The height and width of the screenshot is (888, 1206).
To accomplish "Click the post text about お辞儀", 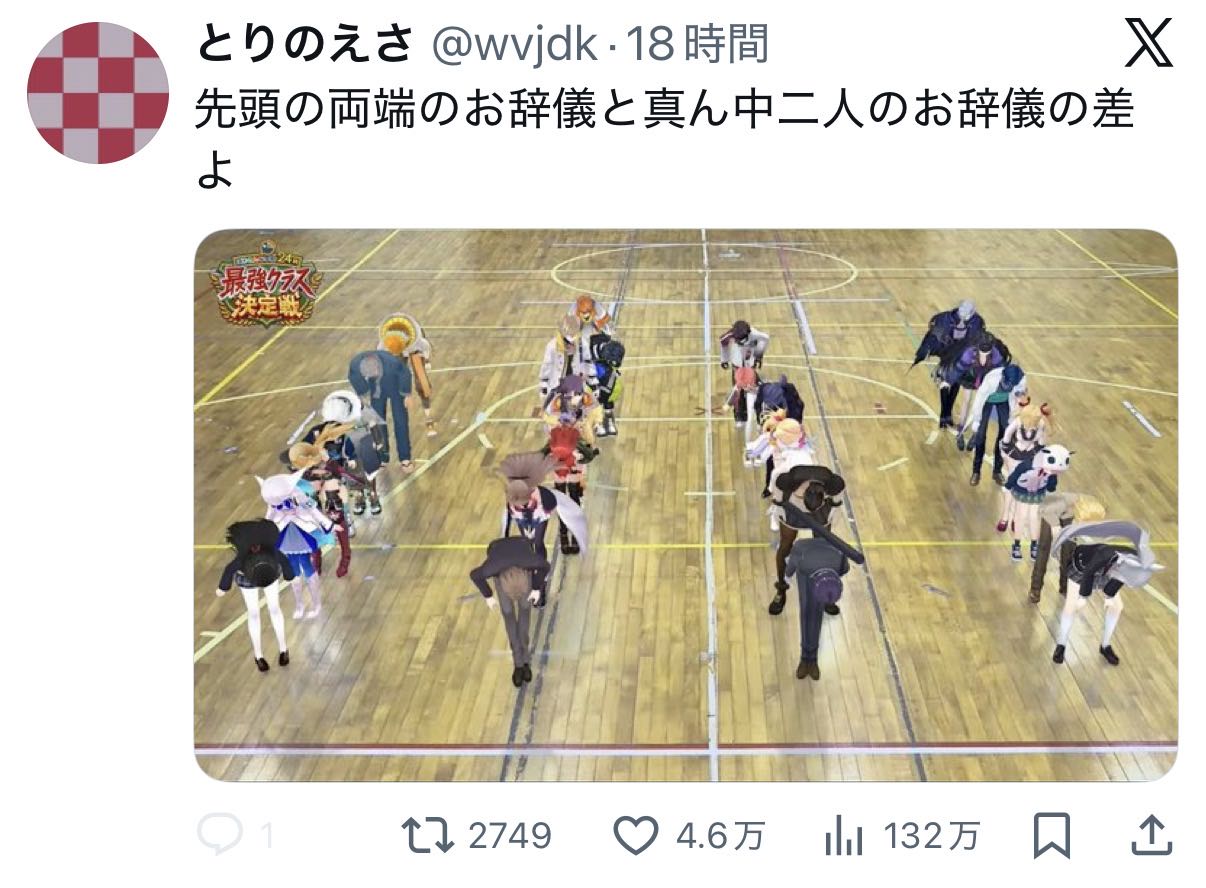I will [x=664, y=138].
